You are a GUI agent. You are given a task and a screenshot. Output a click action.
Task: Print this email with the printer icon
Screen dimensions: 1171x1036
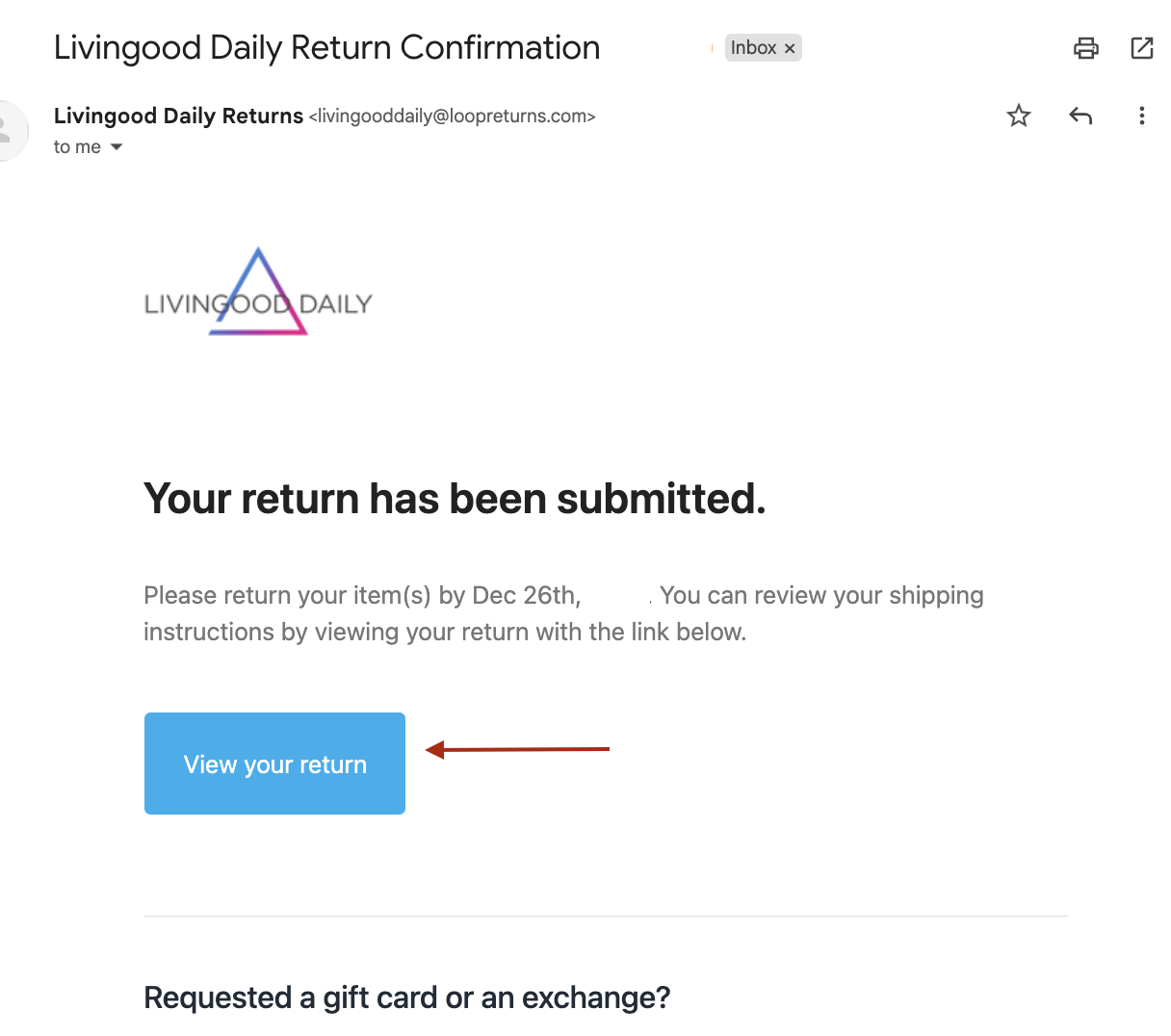(1086, 48)
